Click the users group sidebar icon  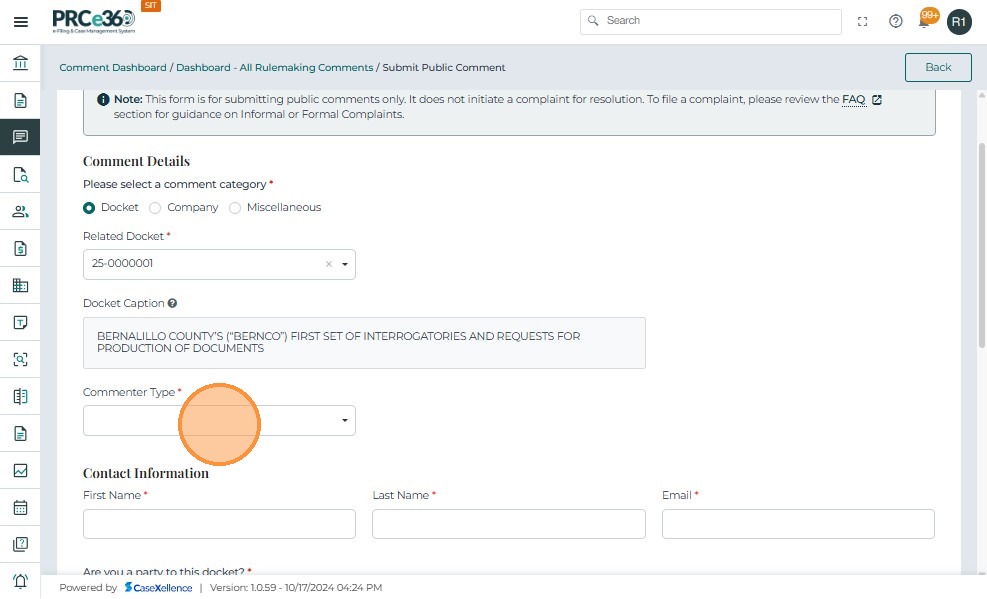[20, 211]
